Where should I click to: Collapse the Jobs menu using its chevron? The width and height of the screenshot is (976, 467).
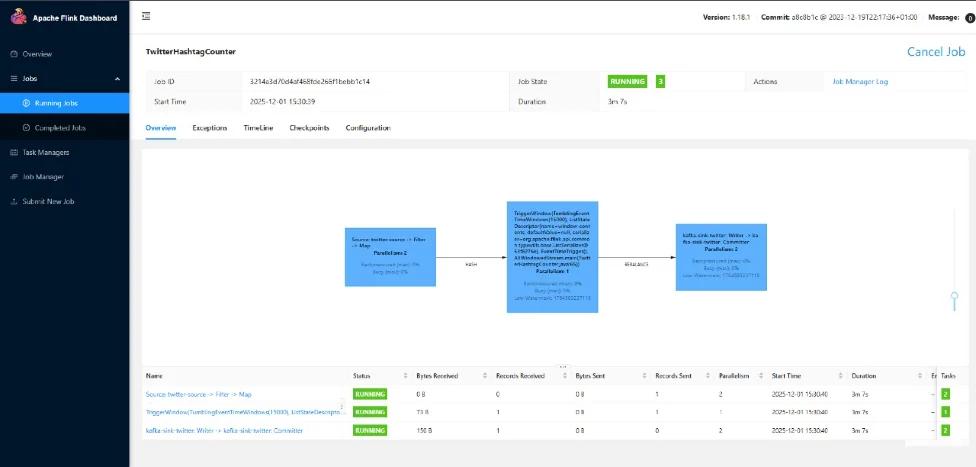118,79
